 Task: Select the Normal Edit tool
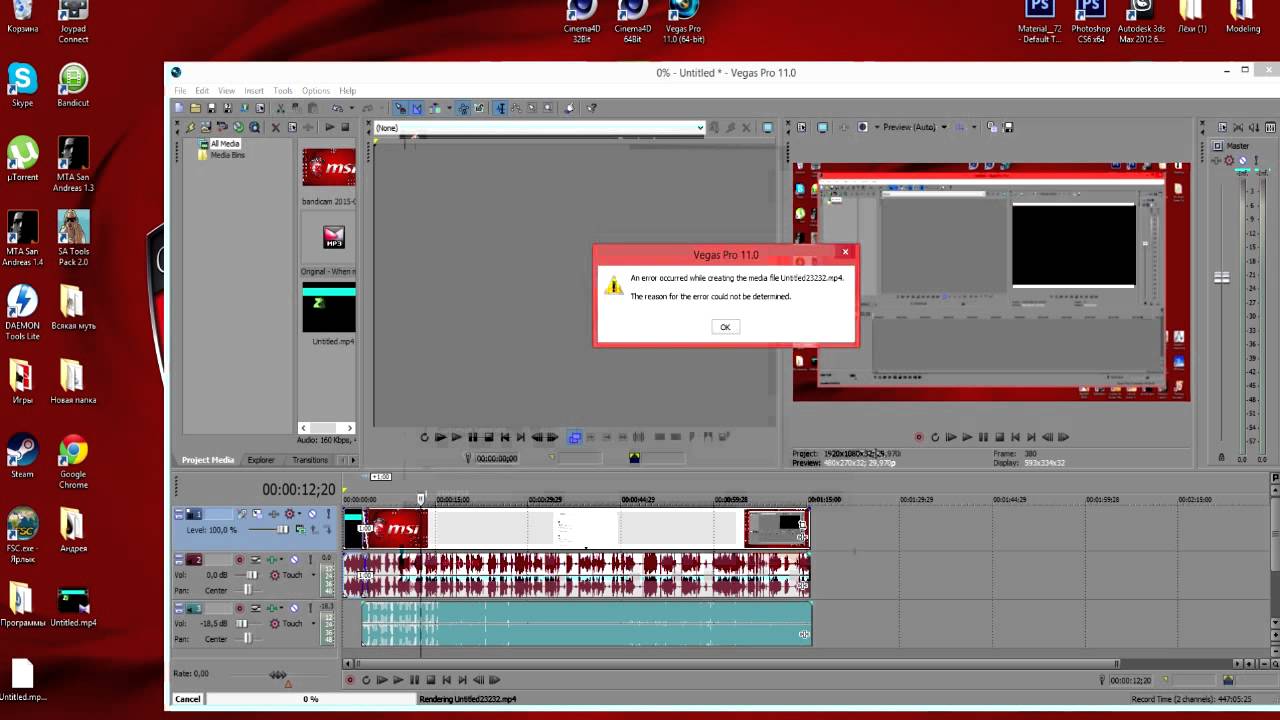[x=500, y=108]
